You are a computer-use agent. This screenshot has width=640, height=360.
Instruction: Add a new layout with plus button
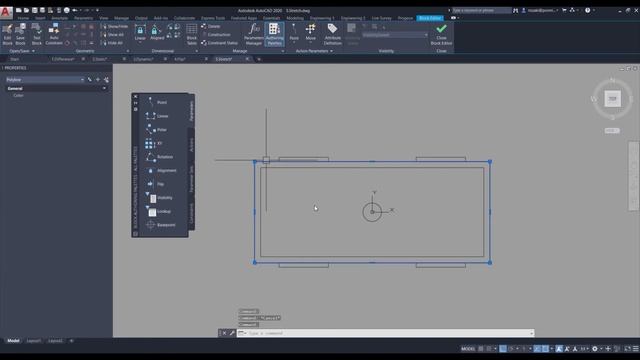[x=71, y=340]
